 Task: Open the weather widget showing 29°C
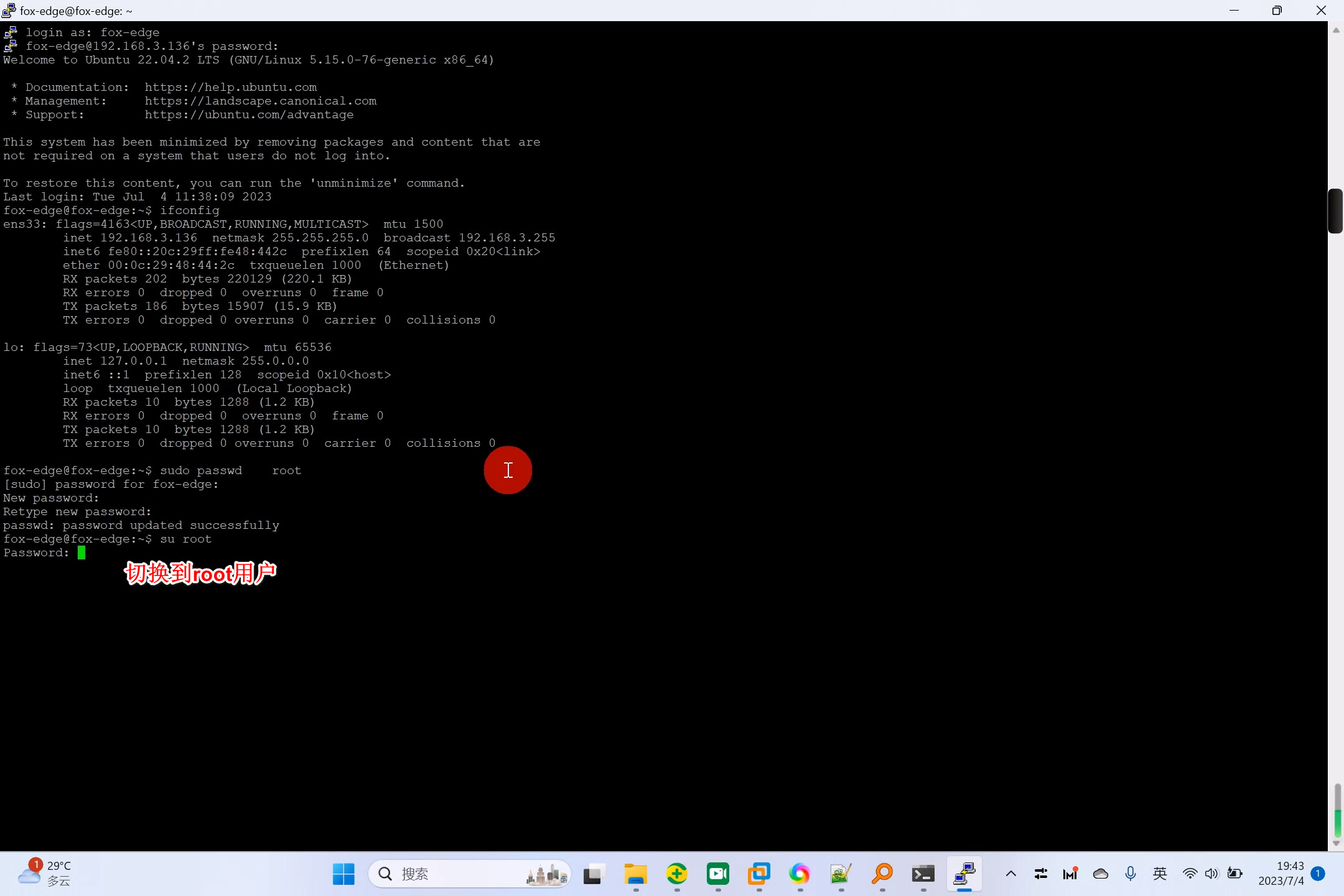45,874
